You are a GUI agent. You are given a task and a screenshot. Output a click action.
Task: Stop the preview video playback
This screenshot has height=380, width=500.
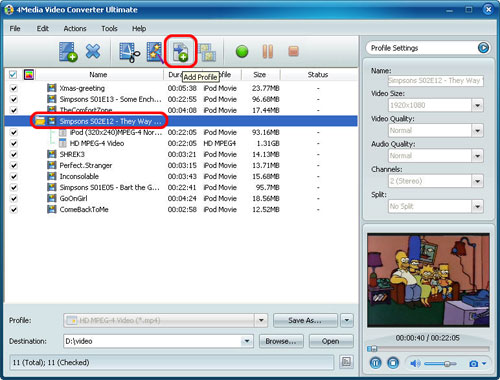(393, 363)
